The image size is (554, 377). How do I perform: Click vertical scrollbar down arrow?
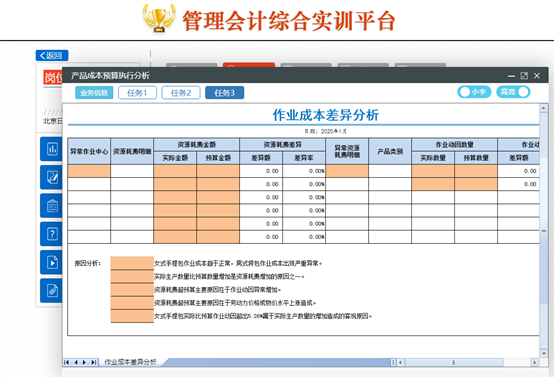(x=543, y=353)
